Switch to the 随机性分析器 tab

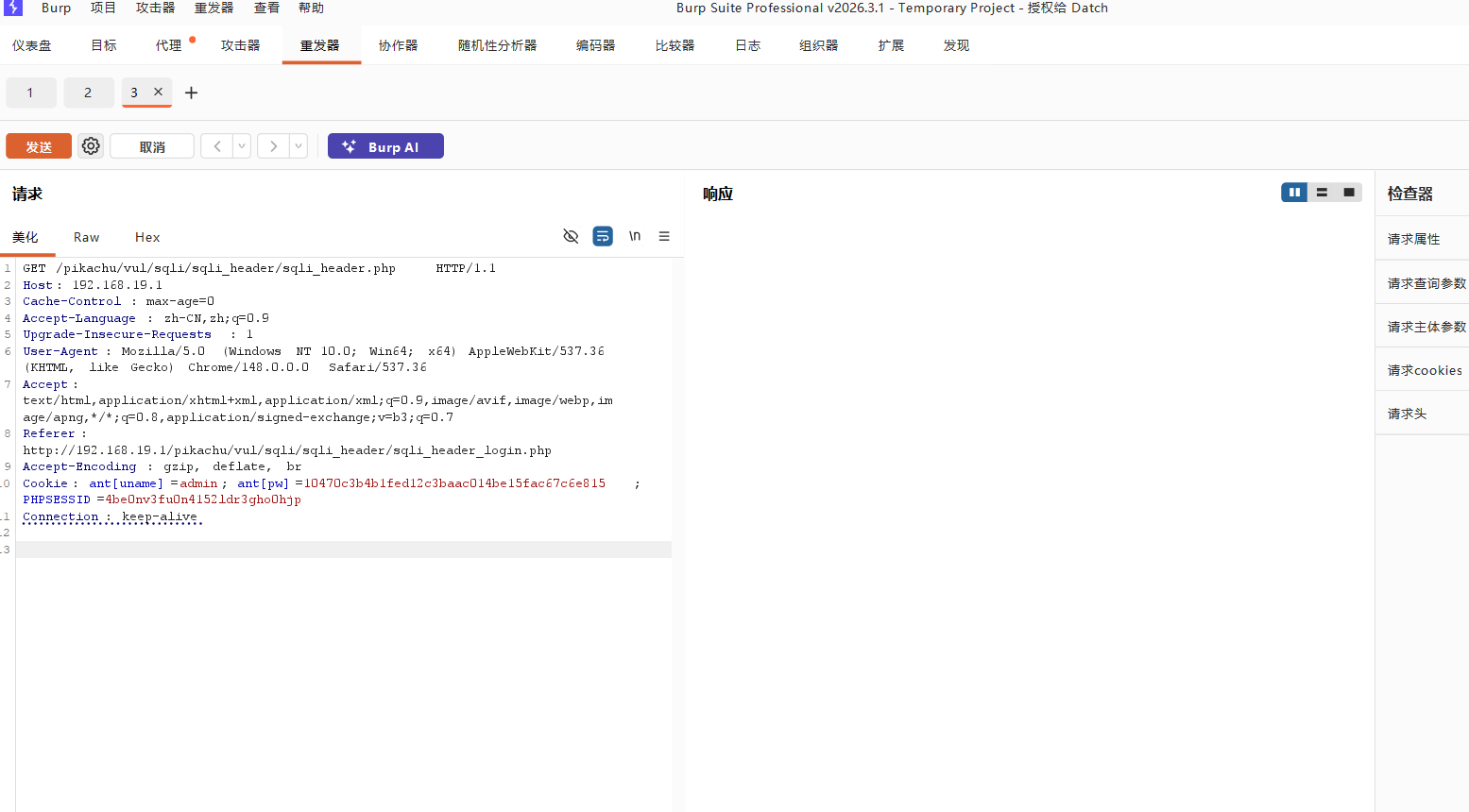pyautogui.click(x=497, y=45)
